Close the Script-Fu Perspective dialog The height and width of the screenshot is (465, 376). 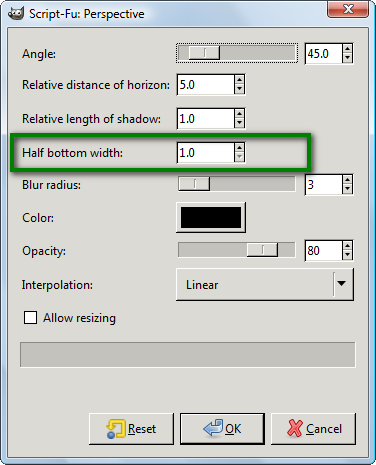point(348,9)
